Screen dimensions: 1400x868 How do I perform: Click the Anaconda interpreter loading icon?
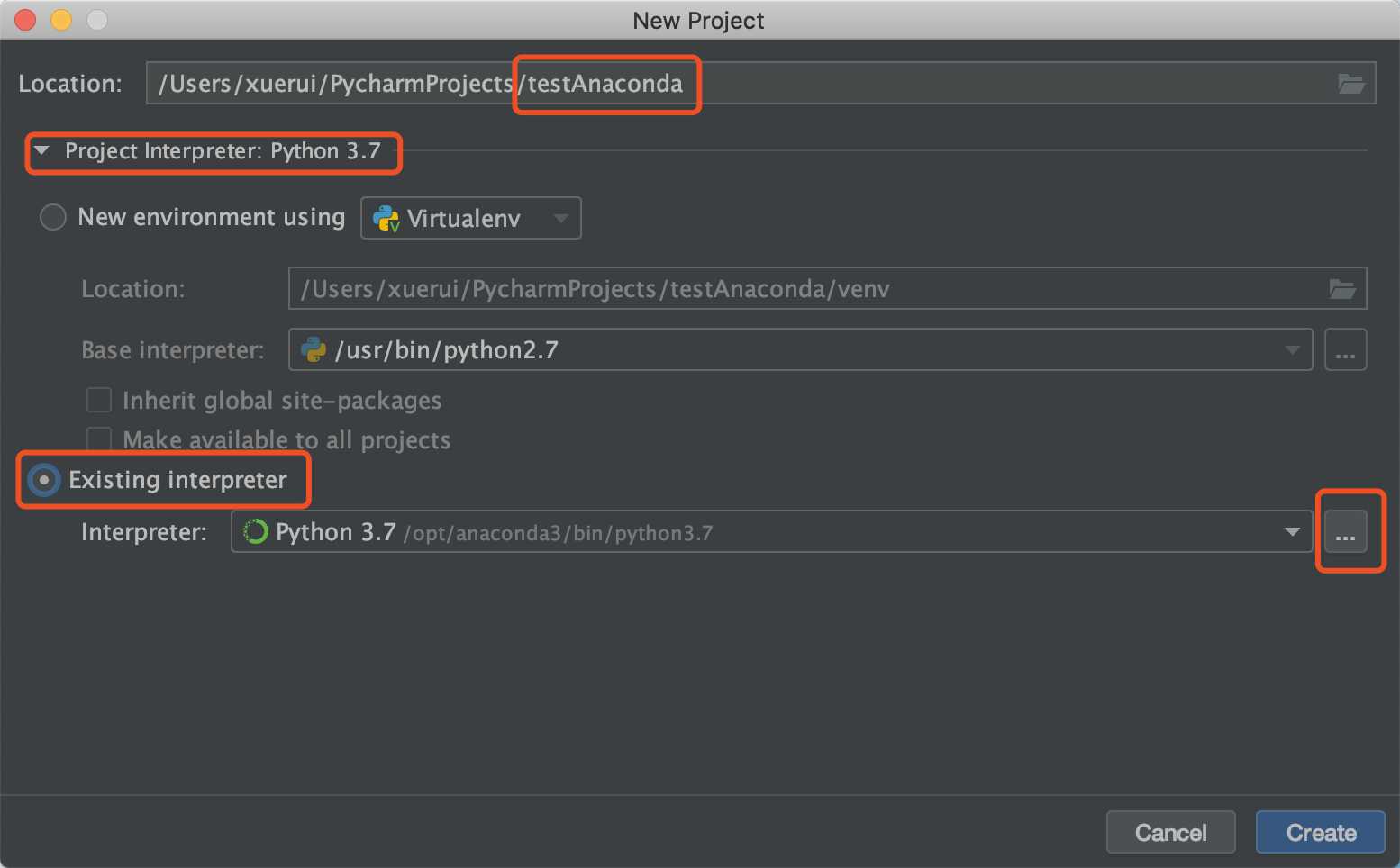(x=256, y=532)
